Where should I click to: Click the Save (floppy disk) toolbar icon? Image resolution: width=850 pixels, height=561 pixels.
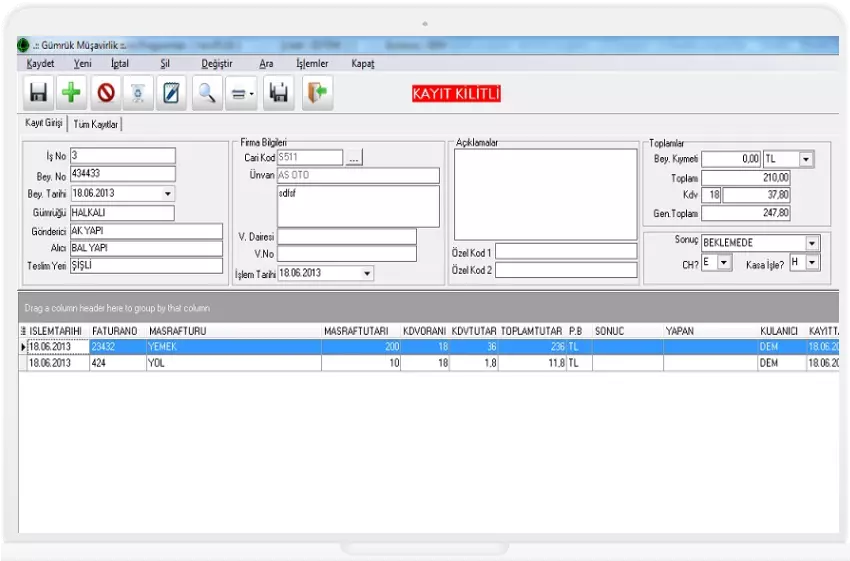coord(38,93)
